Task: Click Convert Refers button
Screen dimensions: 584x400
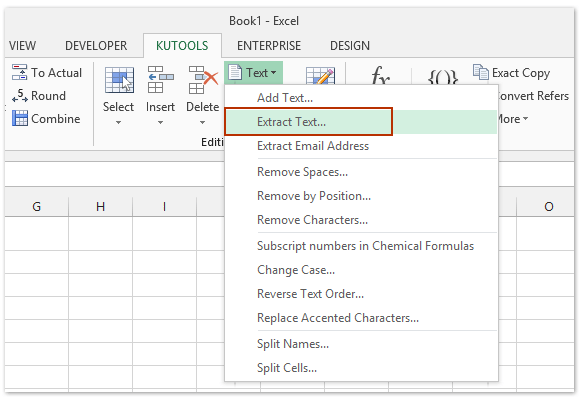Action: pyautogui.click(x=533, y=96)
